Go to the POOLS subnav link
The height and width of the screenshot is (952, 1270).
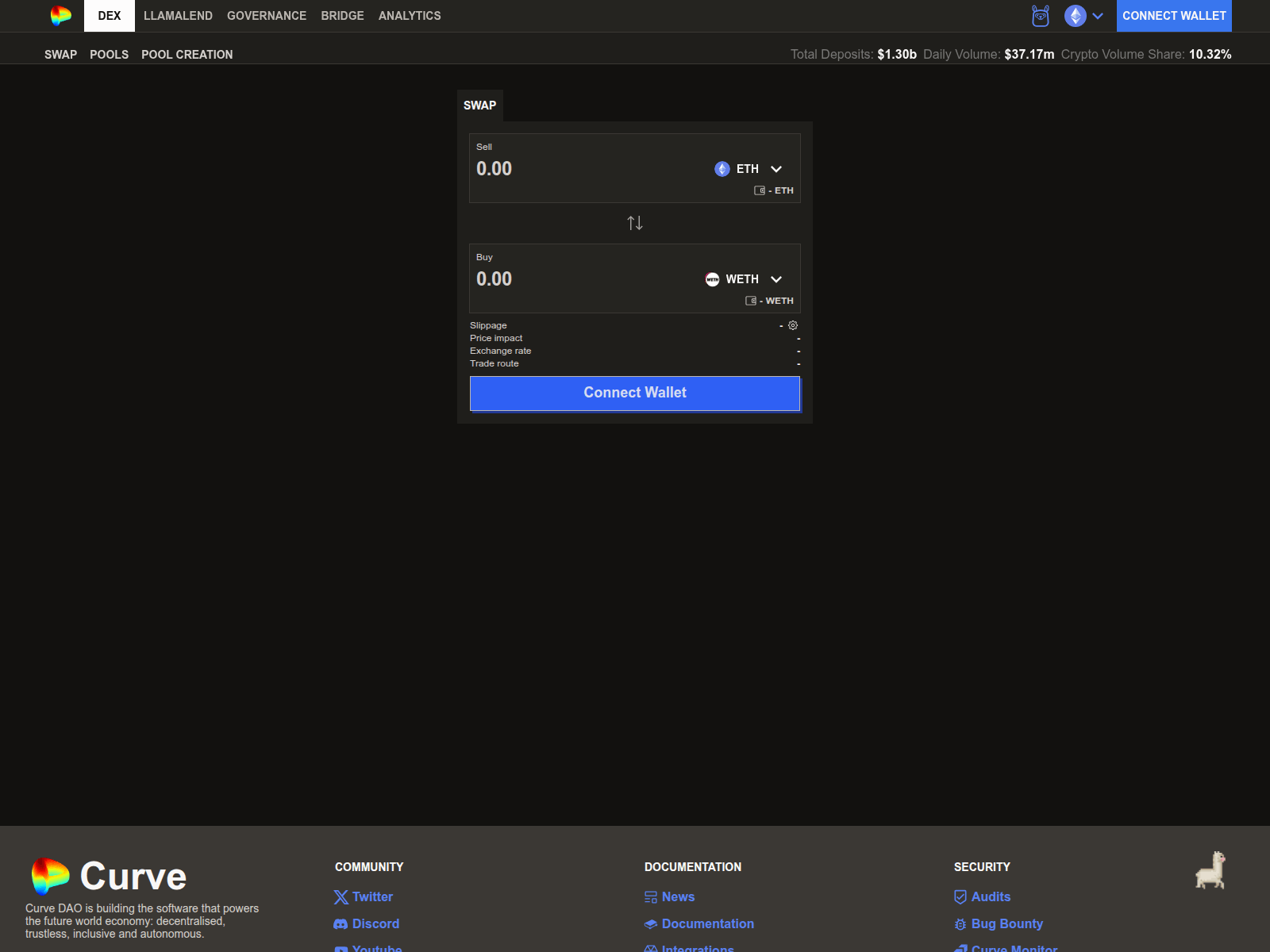pyautogui.click(x=109, y=55)
